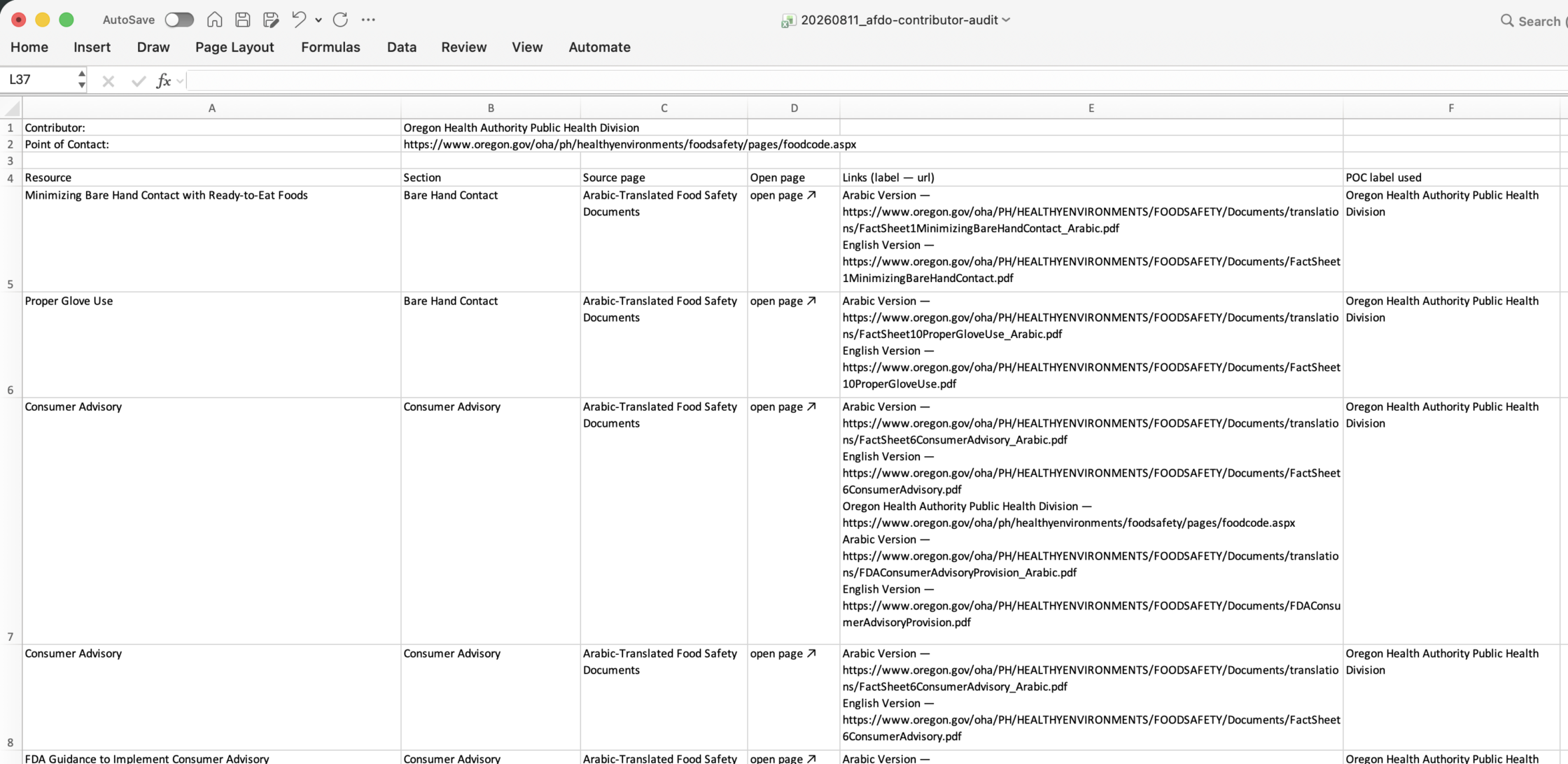Select row 7 header
The height and width of the screenshot is (764, 1568).
pyautogui.click(x=10, y=521)
